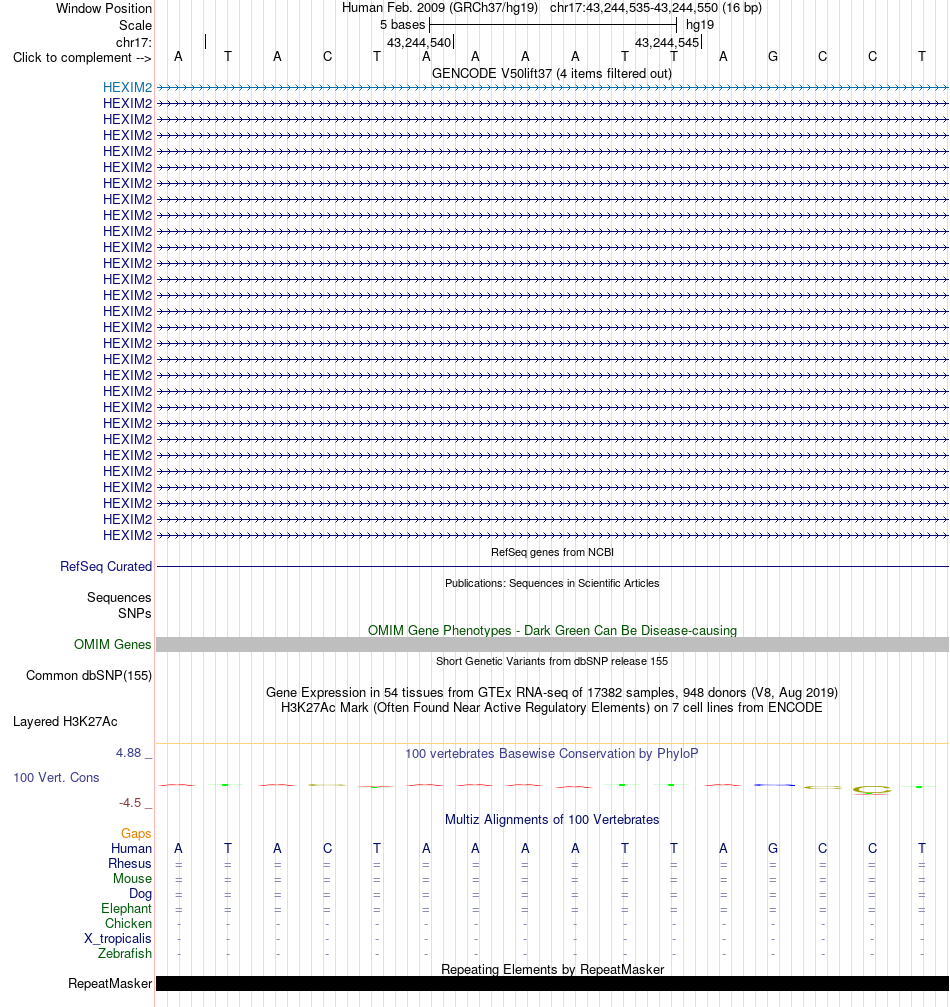
Task: Open 'Short Genetic Variants from dbSNP release 155'
Action: 552,661
